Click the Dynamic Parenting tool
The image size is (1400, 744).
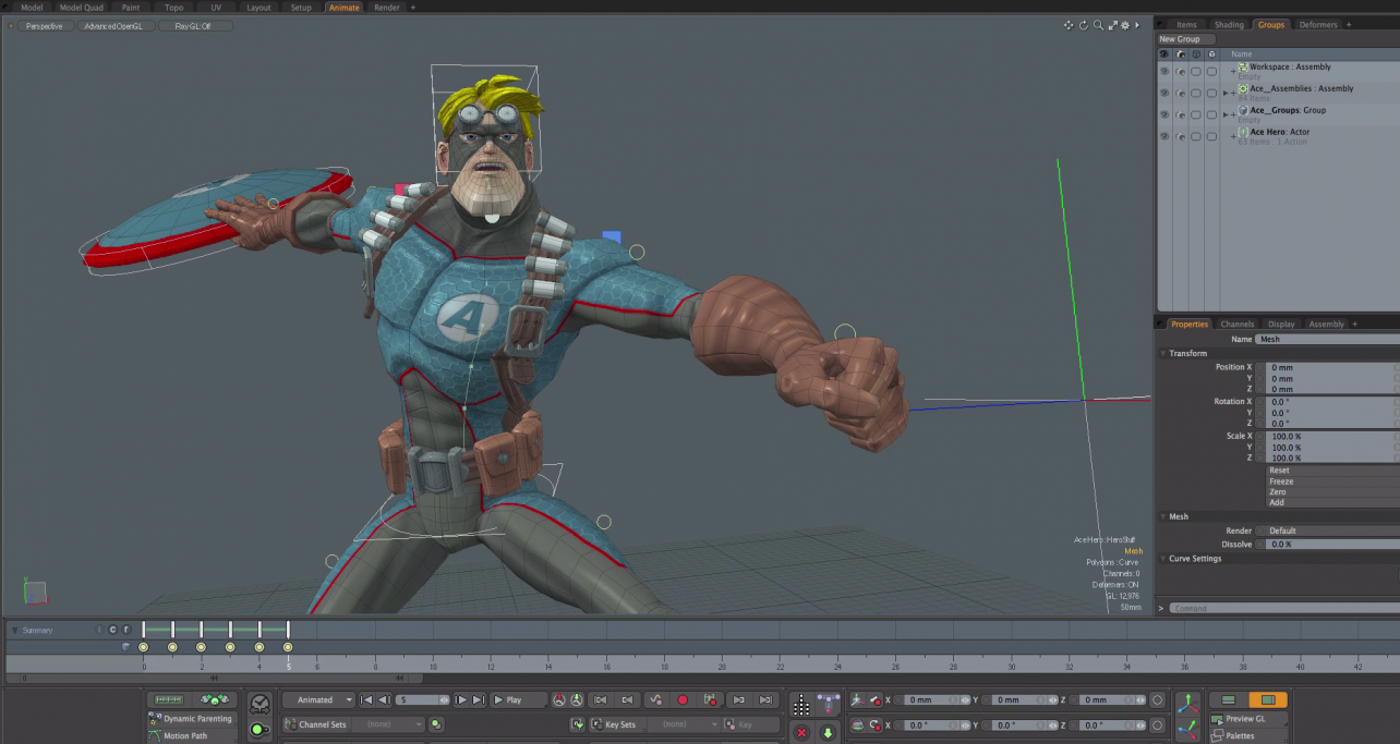196,718
